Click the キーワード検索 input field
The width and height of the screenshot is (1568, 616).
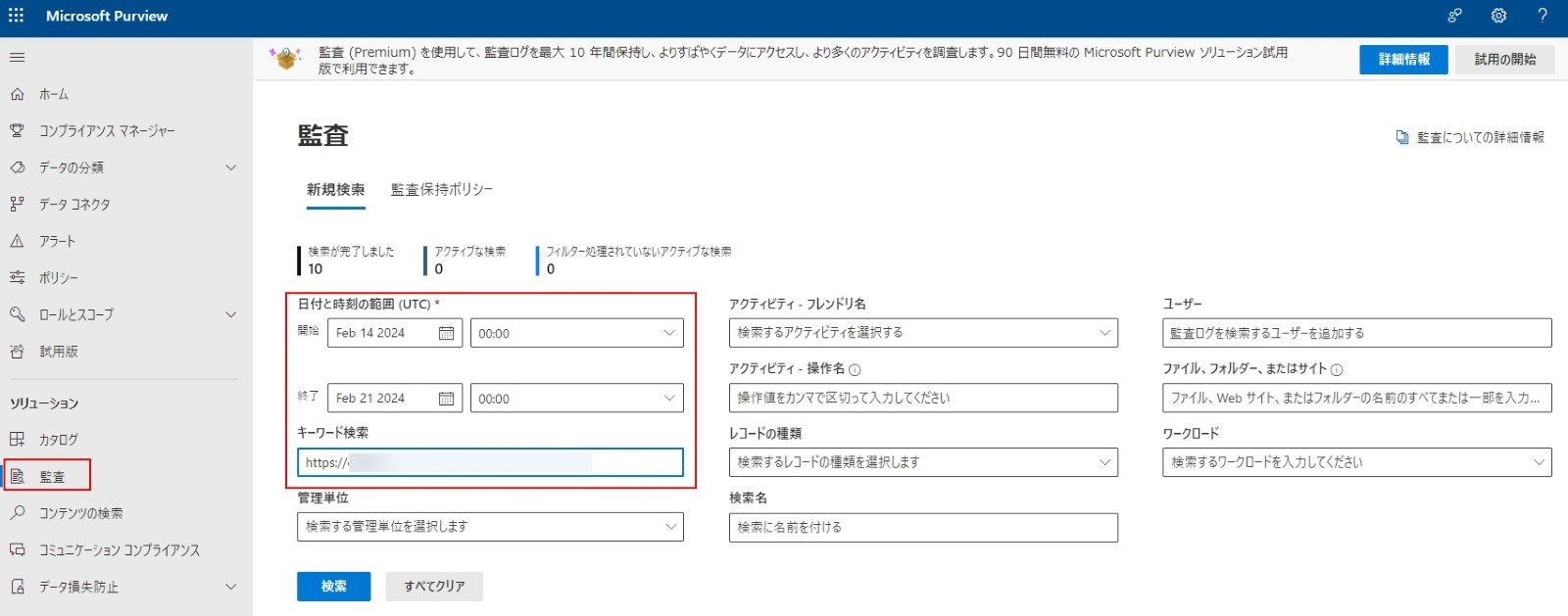pyautogui.click(x=490, y=462)
